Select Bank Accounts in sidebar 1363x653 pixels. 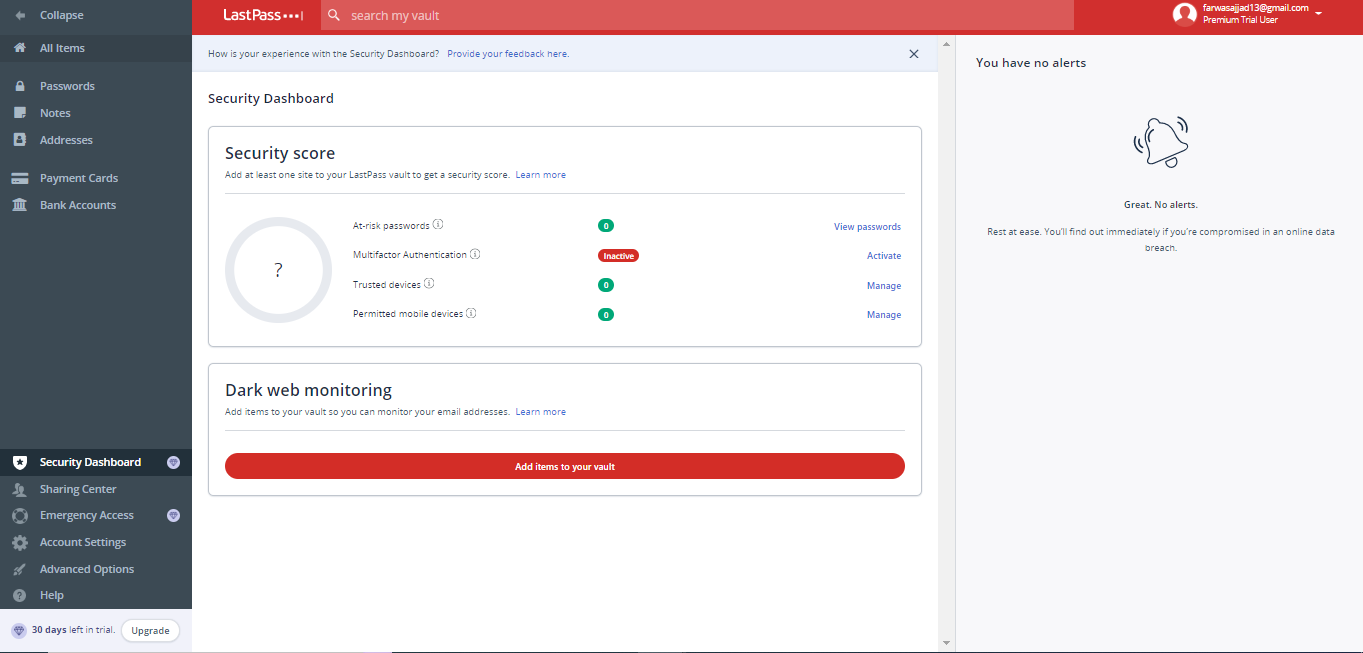tap(96, 205)
